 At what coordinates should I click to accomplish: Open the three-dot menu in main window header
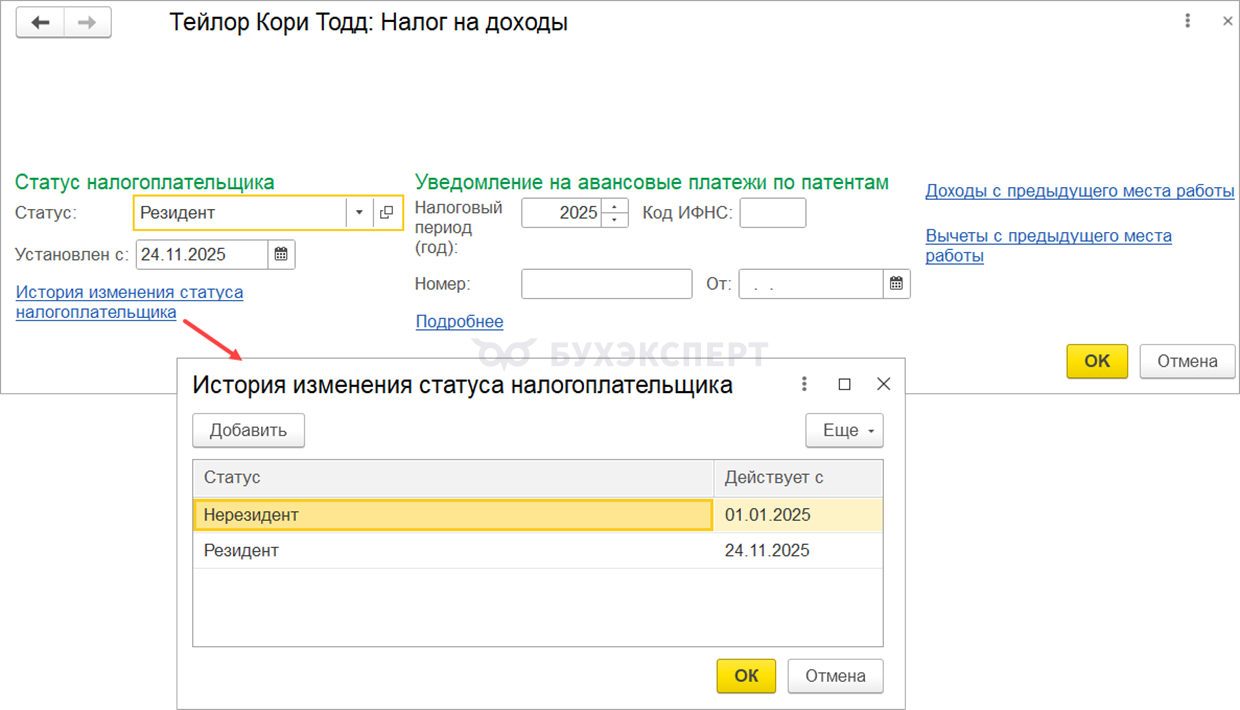(x=1187, y=21)
